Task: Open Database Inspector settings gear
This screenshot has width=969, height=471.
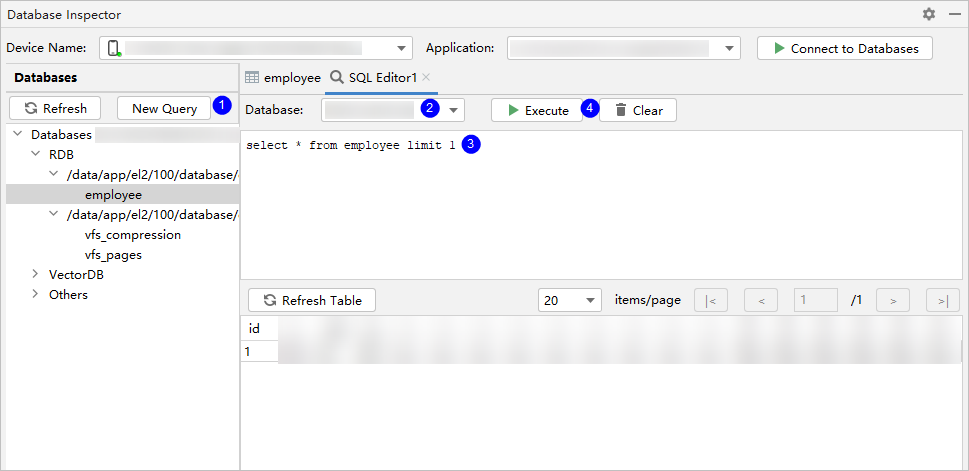Action: [x=929, y=14]
